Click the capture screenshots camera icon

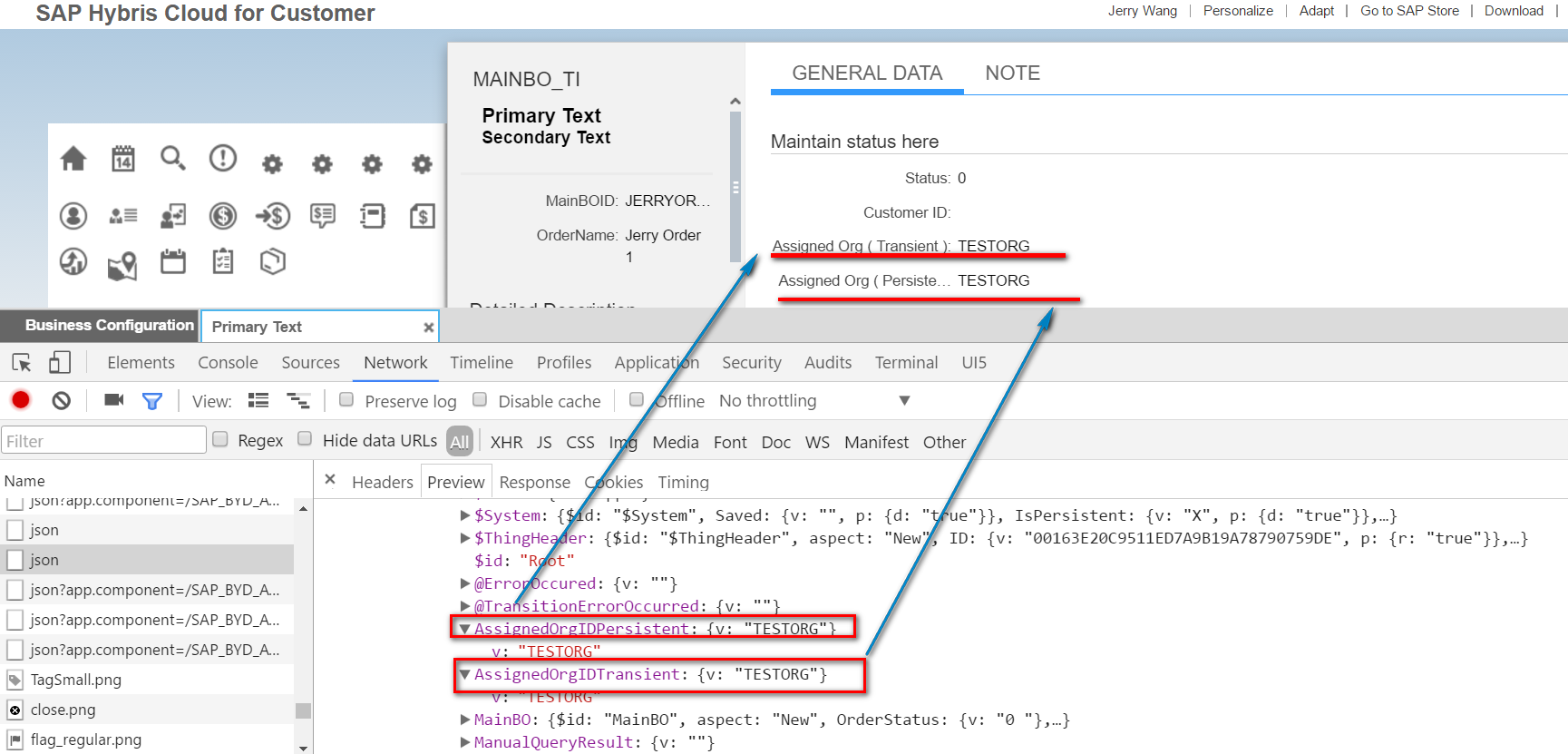click(x=114, y=400)
